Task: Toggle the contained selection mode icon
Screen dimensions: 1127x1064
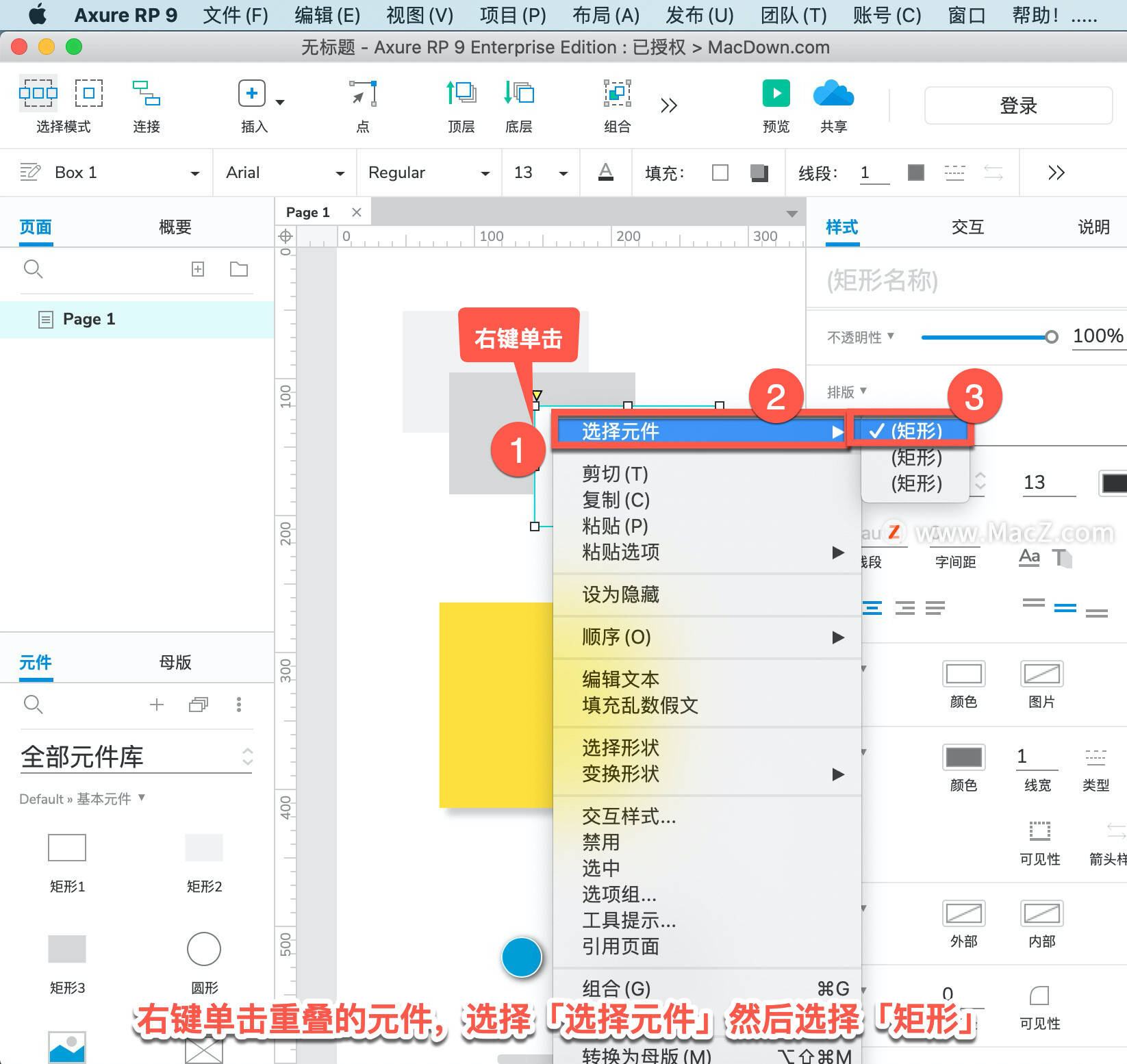Action: point(89,93)
